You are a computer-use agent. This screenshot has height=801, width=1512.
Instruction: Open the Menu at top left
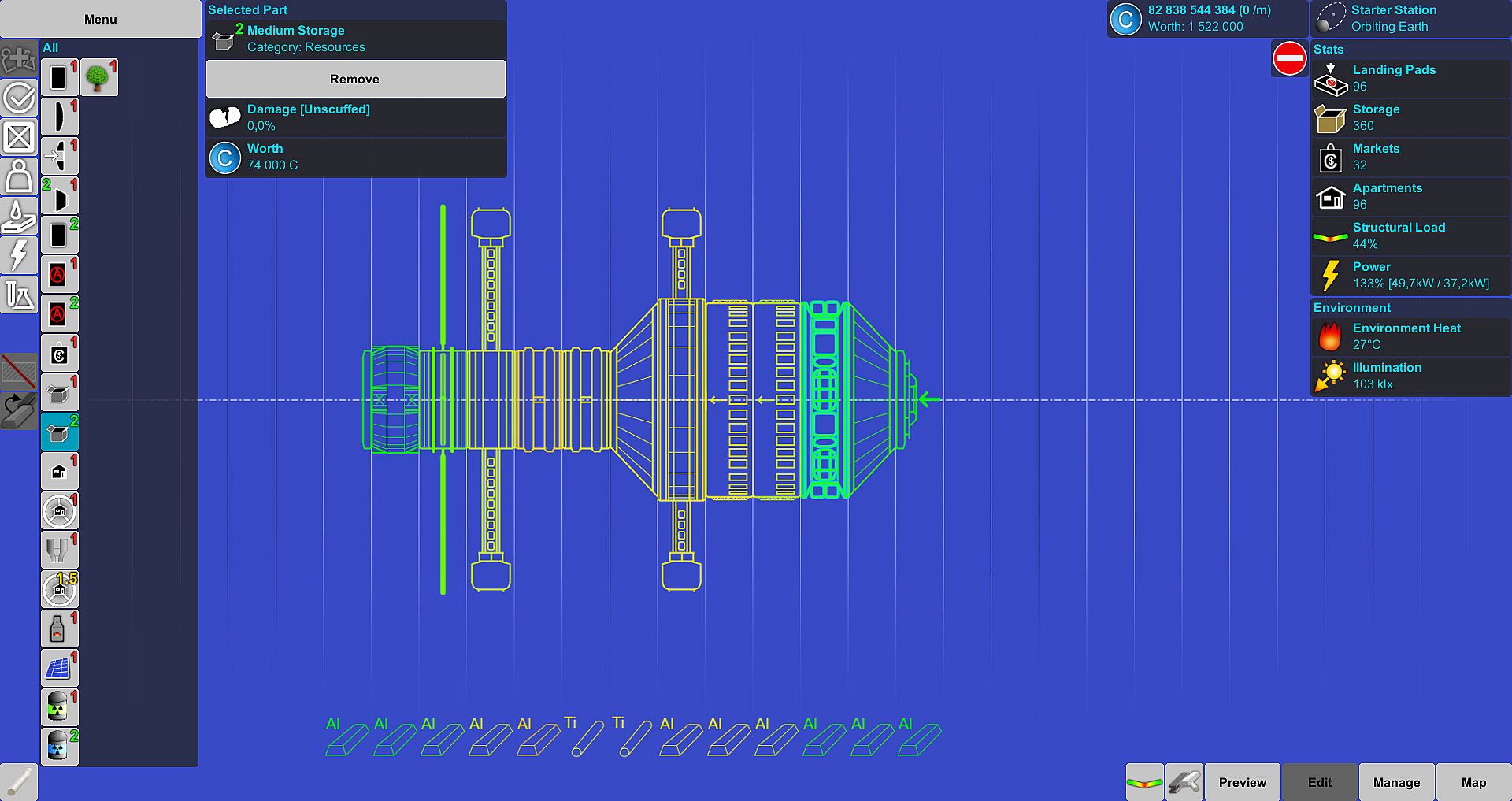pyautogui.click(x=100, y=19)
